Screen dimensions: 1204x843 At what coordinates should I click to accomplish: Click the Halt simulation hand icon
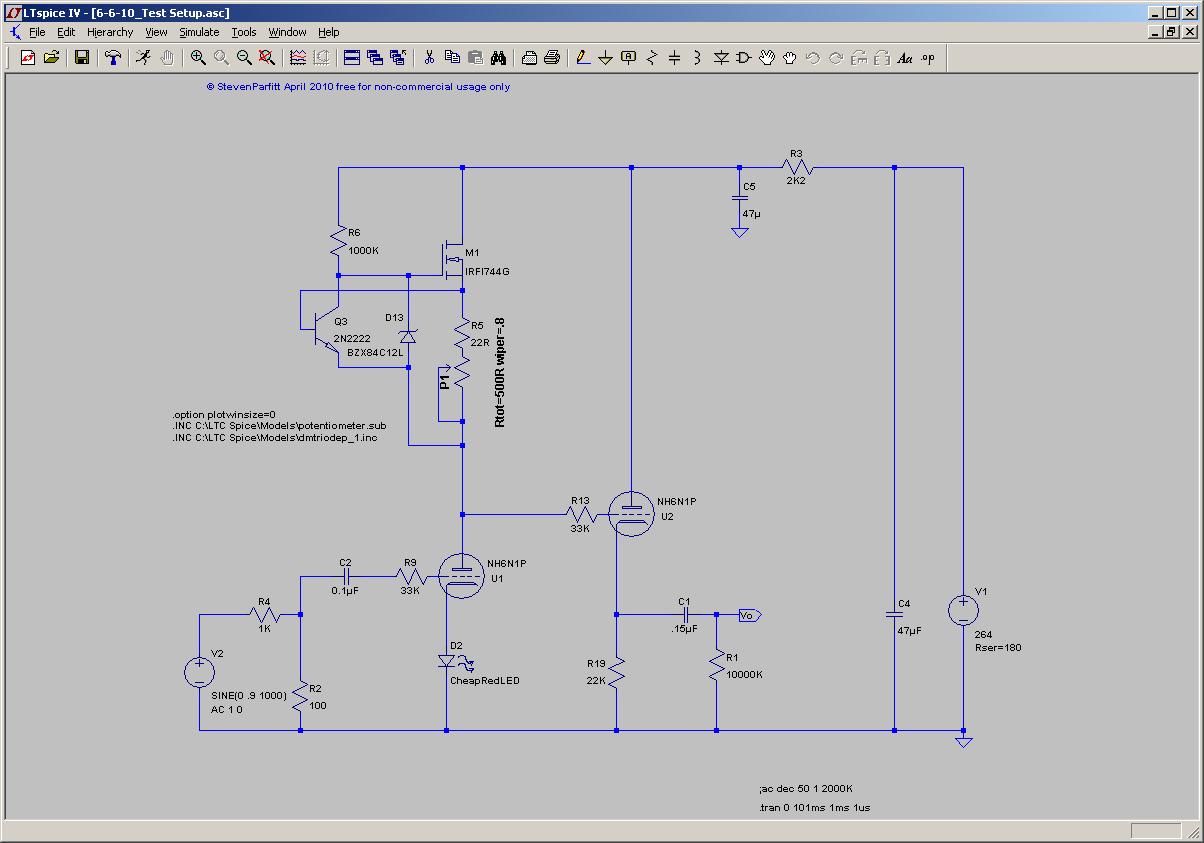[x=167, y=58]
